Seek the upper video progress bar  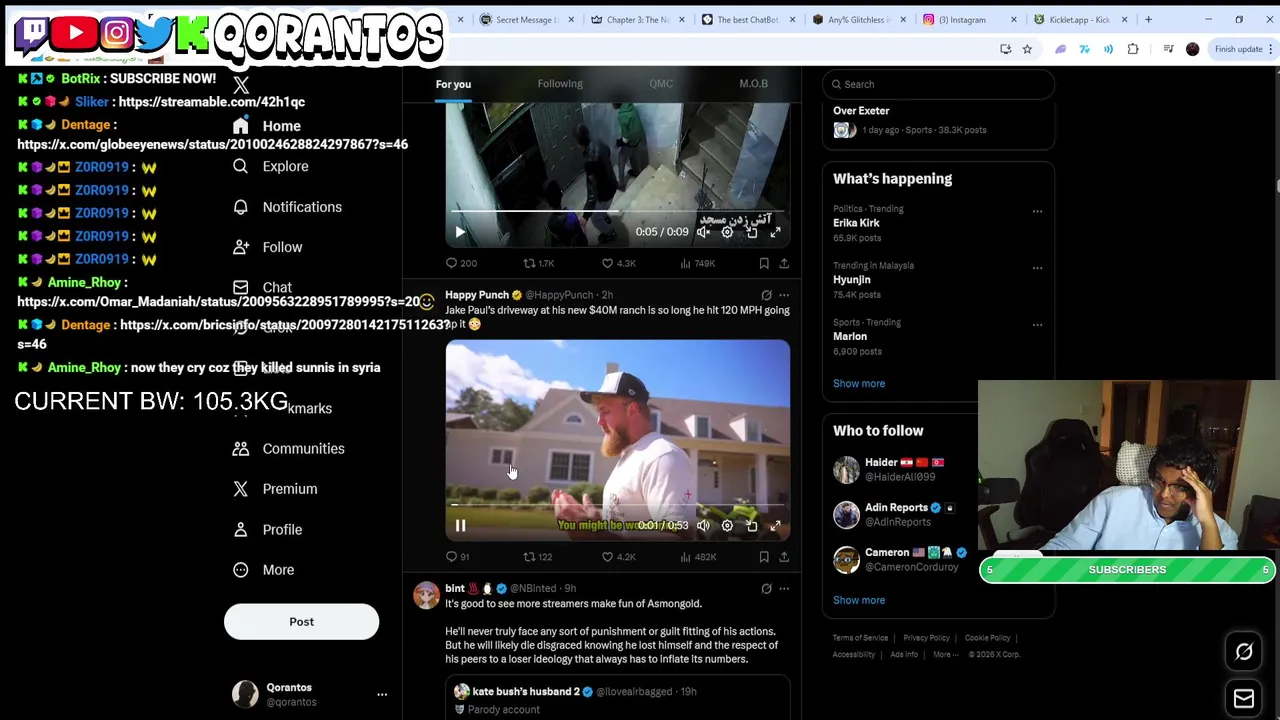tap(617, 212)
